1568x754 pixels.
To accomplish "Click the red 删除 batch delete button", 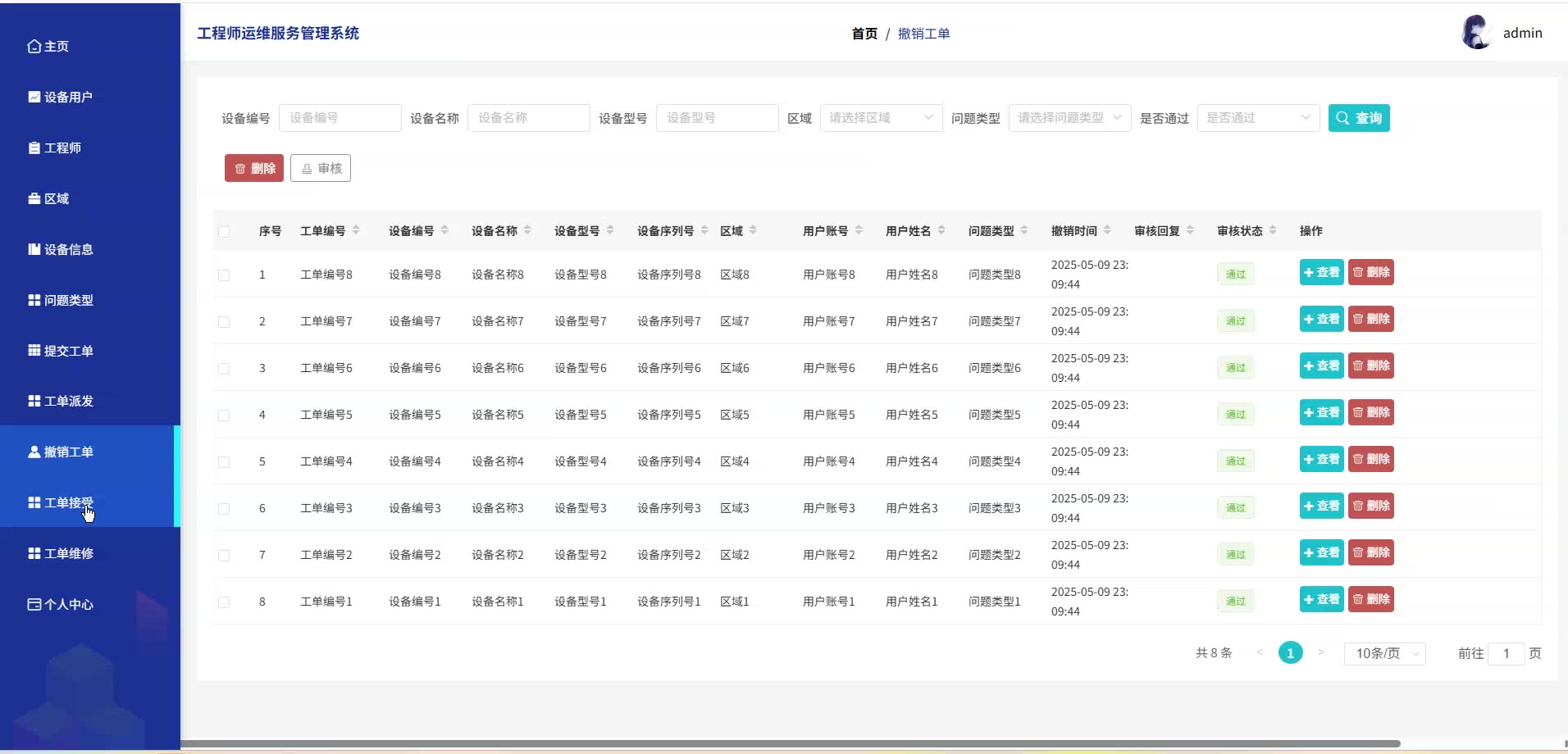I will [x=254, y=168].
